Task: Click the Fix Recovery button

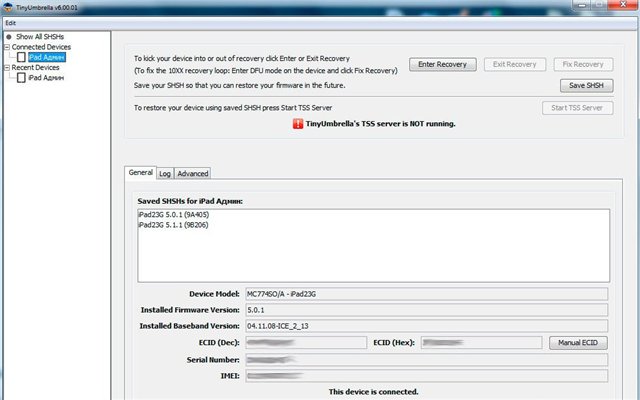Action: point(583,64)
